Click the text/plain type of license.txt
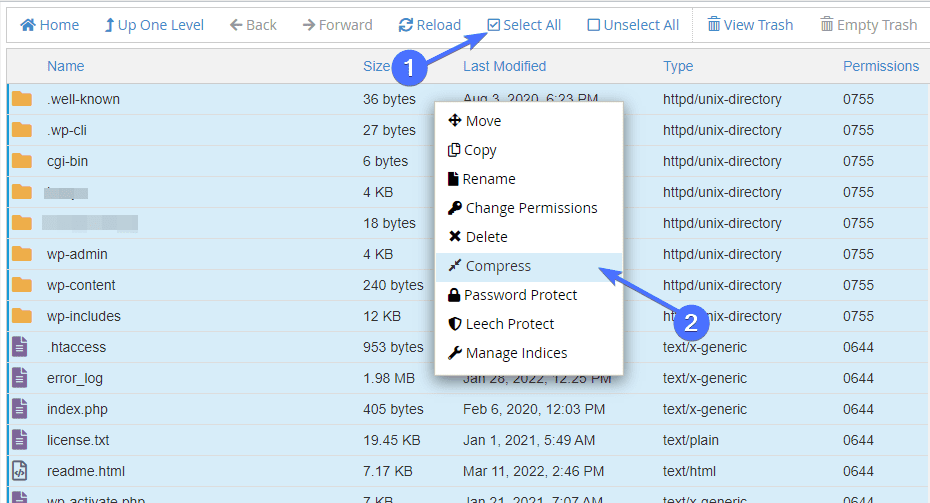Image resolution: width=930 pixels, height=503 pixels. [x=691, y=440]
